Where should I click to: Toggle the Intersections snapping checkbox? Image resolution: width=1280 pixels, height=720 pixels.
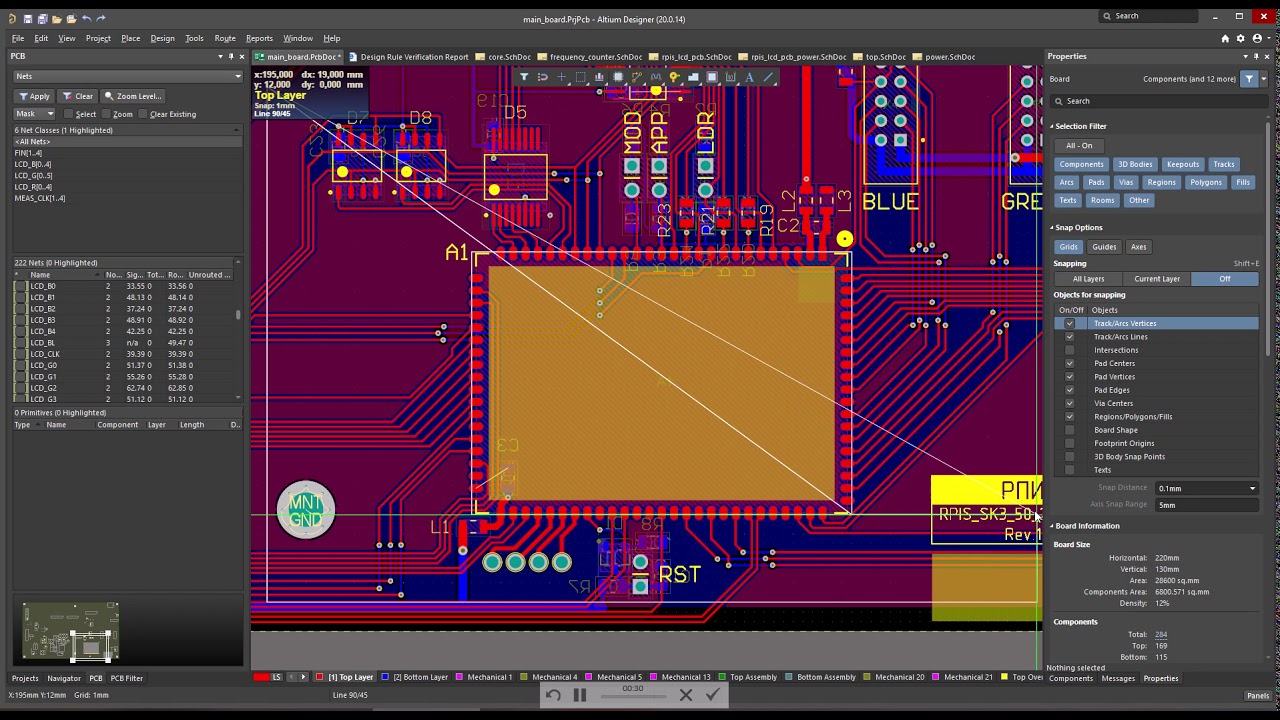tap(1070, 350)
